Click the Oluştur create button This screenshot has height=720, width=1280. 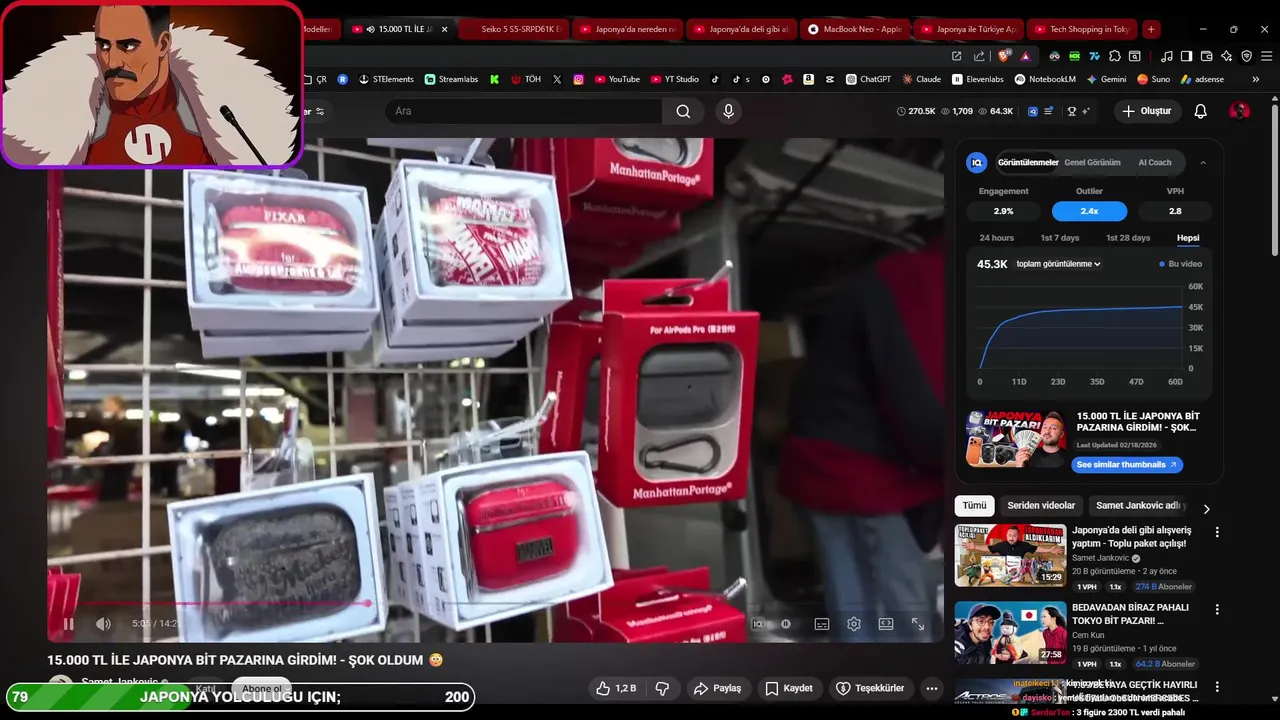click(x=1147, y=111)
